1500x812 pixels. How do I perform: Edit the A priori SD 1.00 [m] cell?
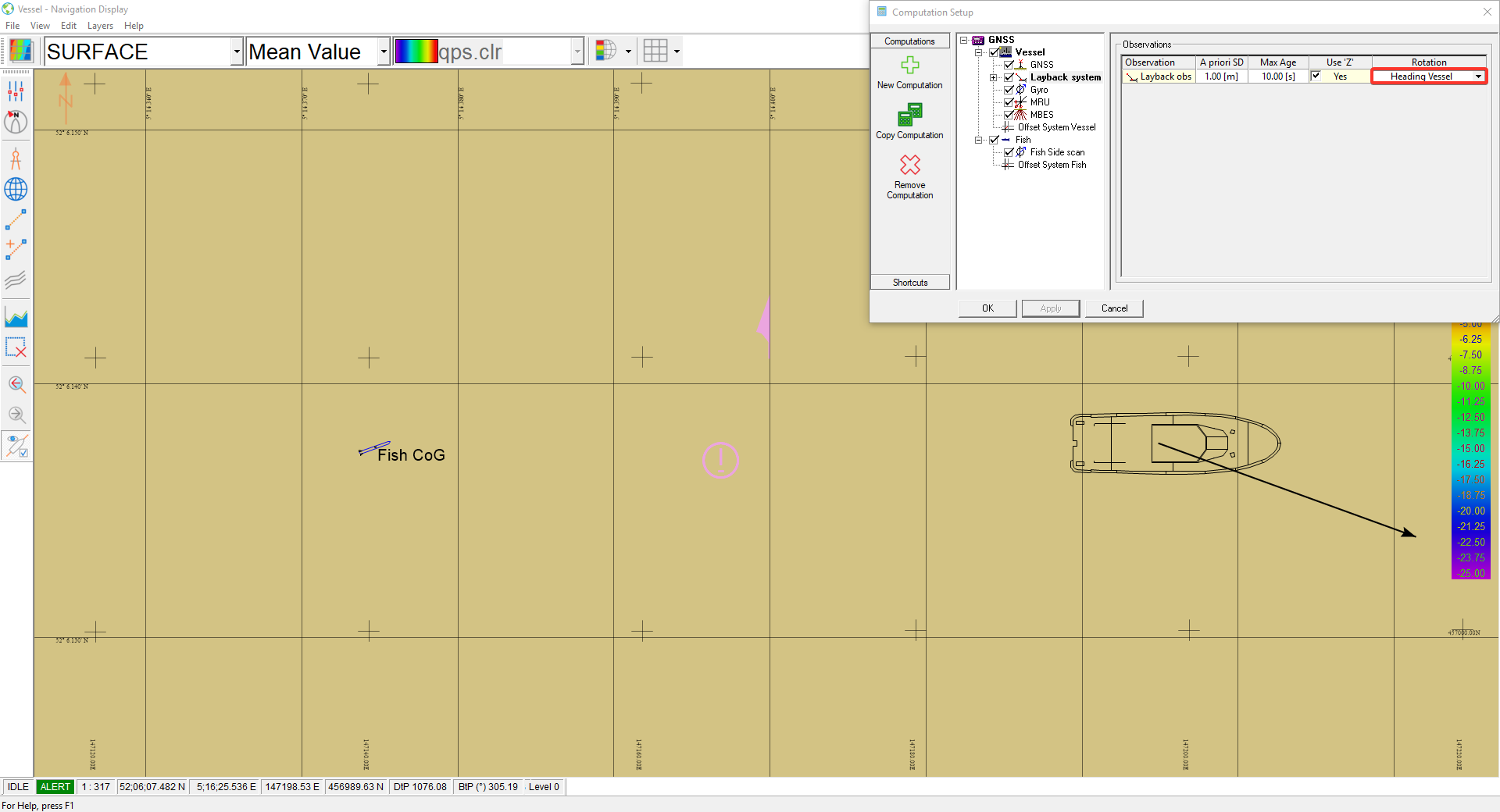1221,77
